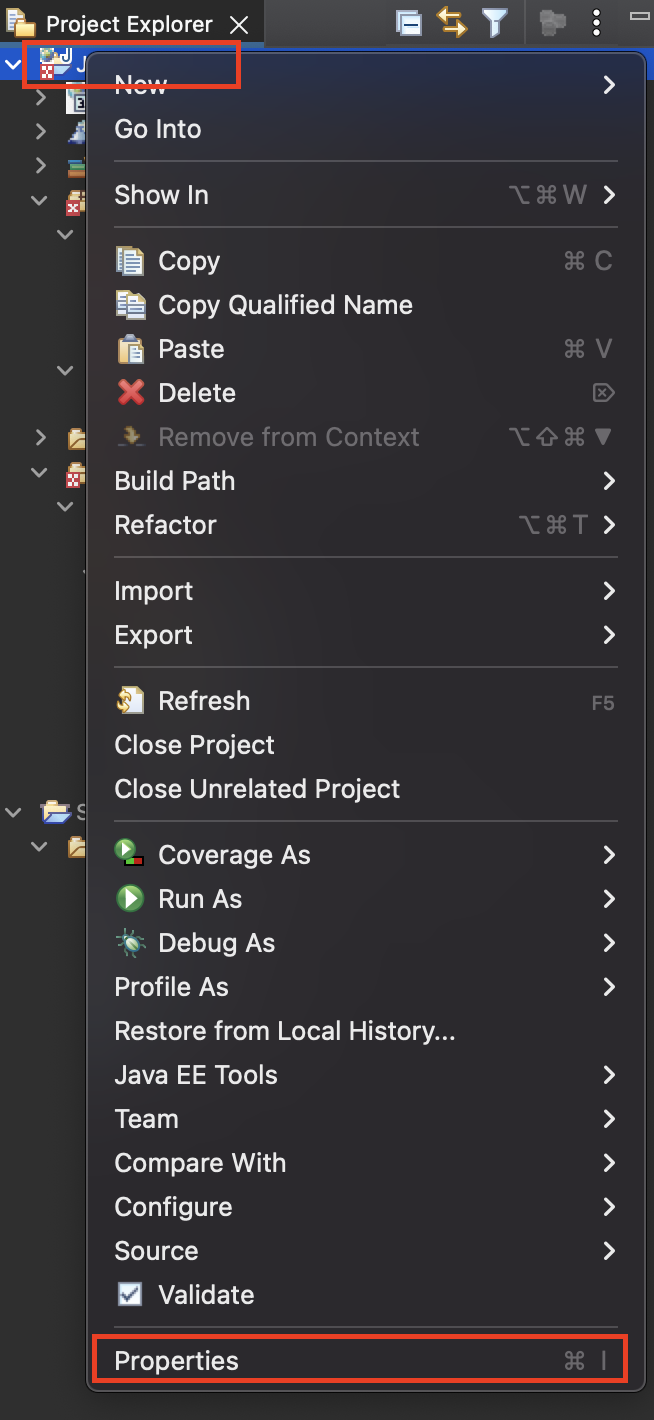This screenshot has width=654, height=1420.
Task: Open the Build Path submenu arrow
Action: click(609, 481)
